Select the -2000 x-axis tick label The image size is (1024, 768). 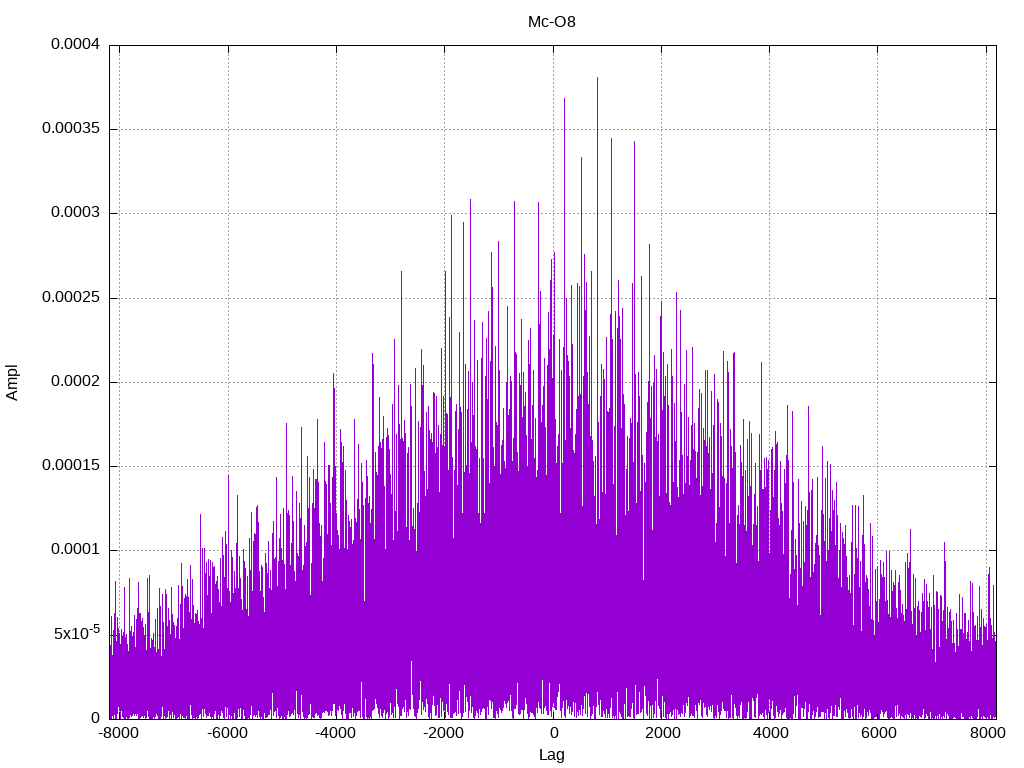pyautogui.click(x=443, y=733)
